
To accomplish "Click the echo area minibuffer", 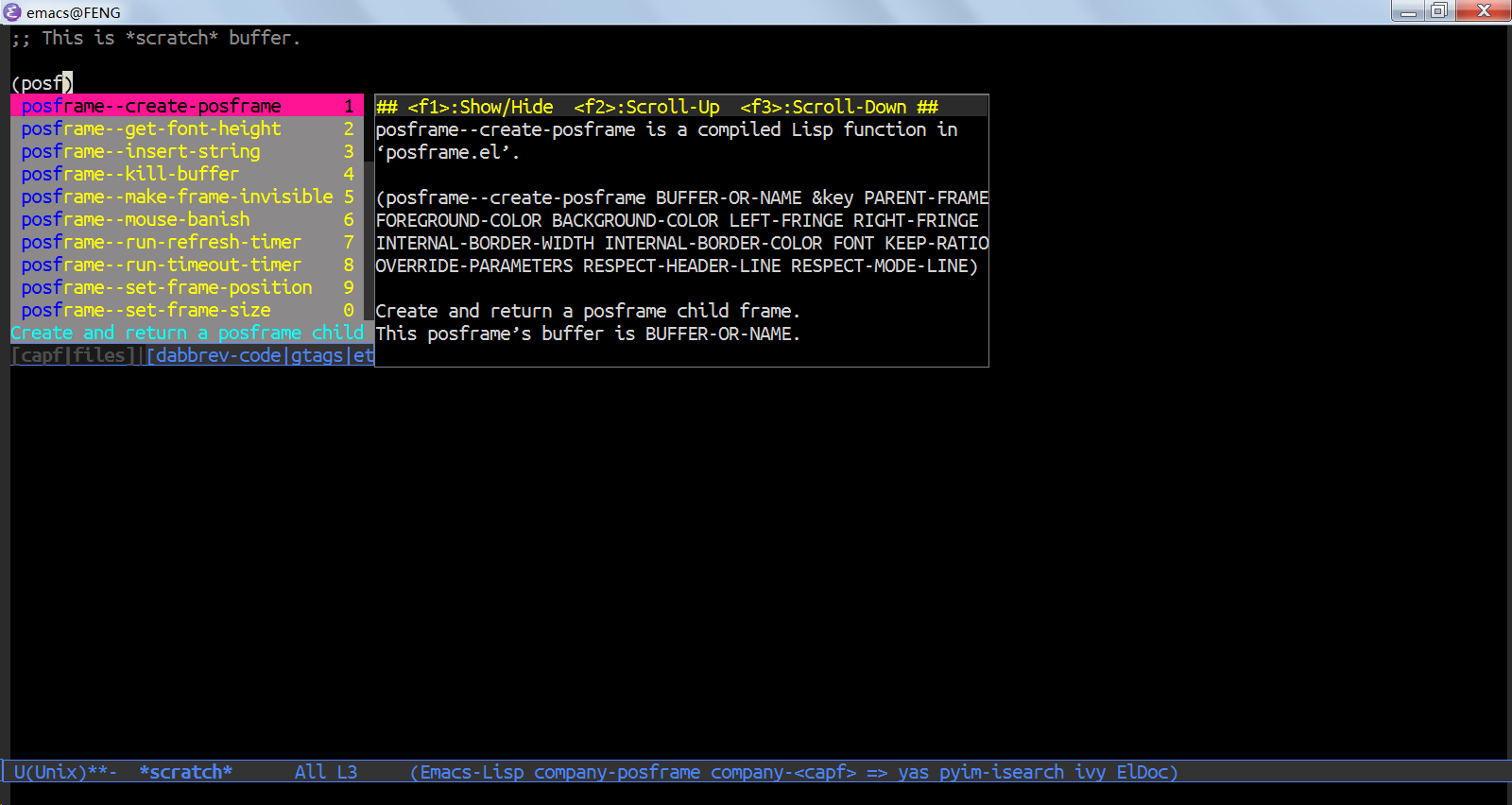I will pyautogui.click(x=756, y=794).
